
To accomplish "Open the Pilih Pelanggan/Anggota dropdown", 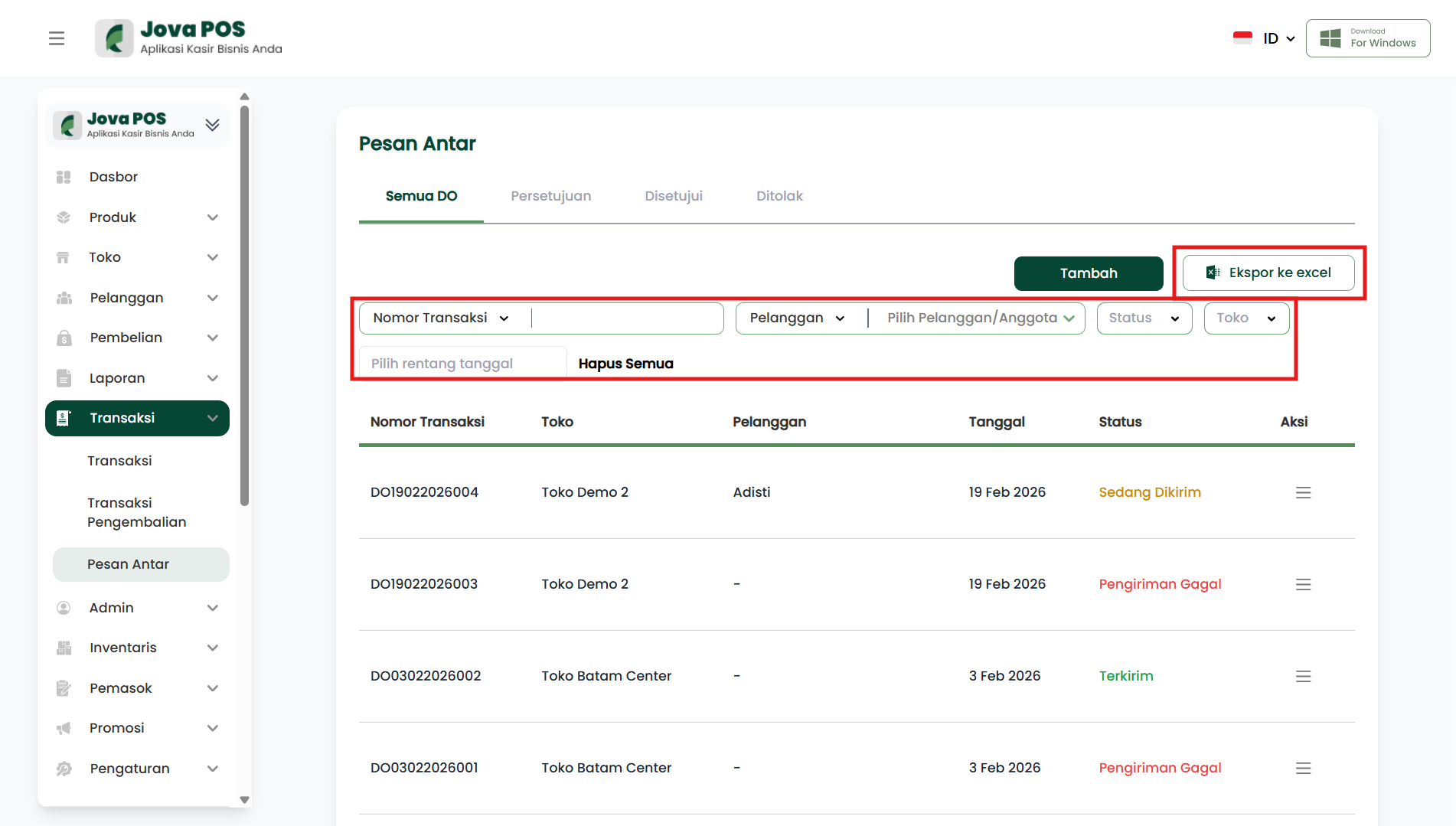I will tap(980, 318).
